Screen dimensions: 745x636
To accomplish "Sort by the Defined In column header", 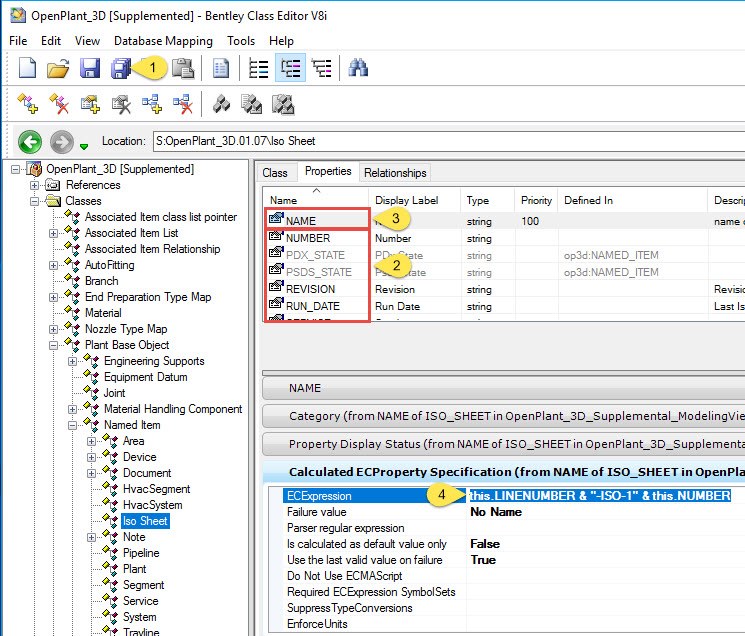I will click(x=633, y=200).
